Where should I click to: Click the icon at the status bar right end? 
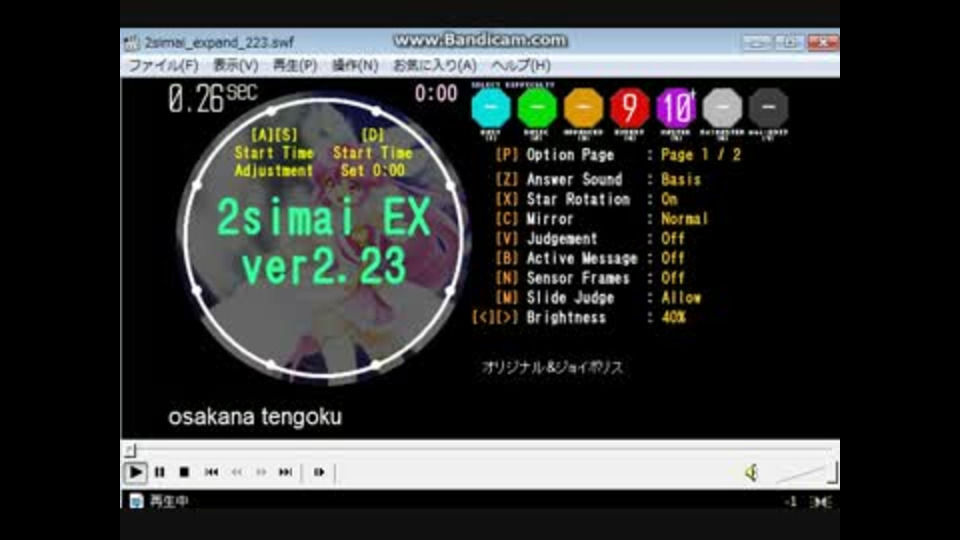coord(820,502)
